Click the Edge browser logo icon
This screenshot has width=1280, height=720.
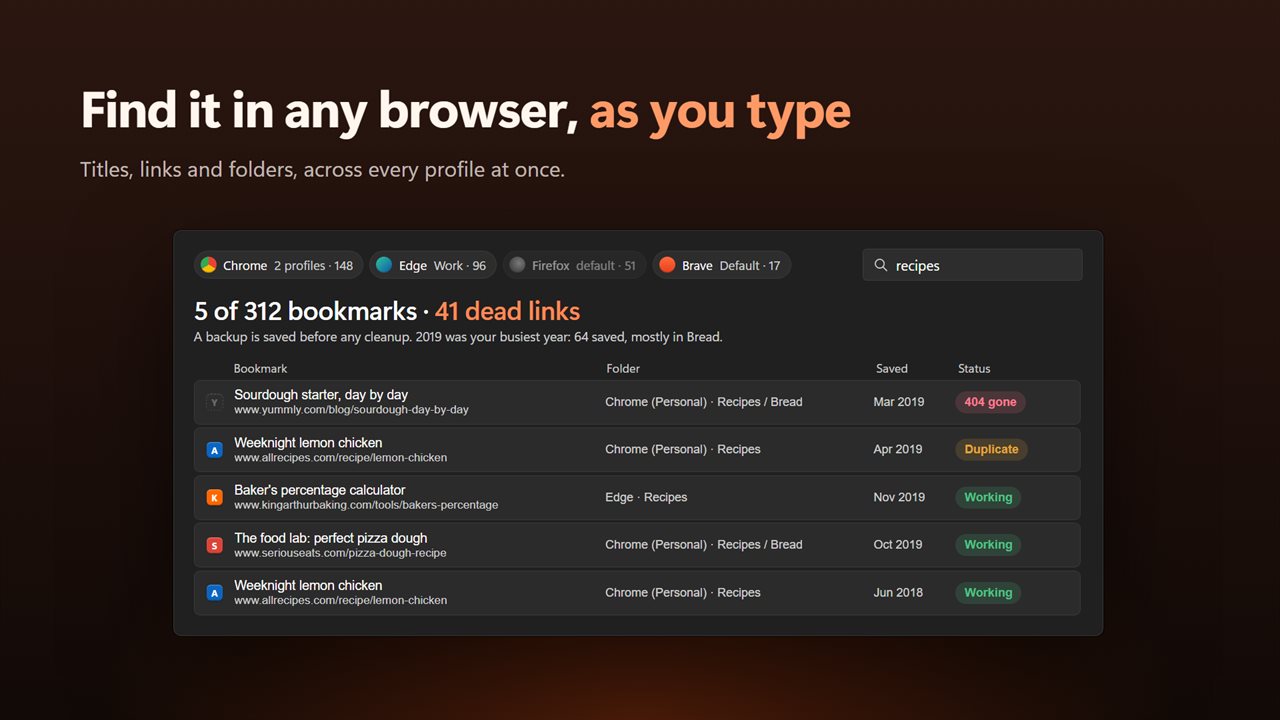tap(384, 265)
